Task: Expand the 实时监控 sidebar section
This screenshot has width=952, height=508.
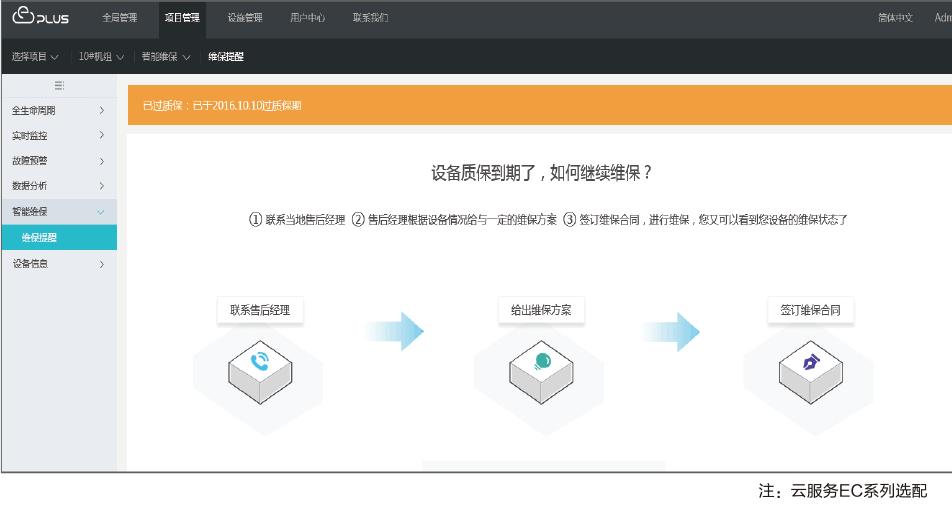Action: point(58,135)
